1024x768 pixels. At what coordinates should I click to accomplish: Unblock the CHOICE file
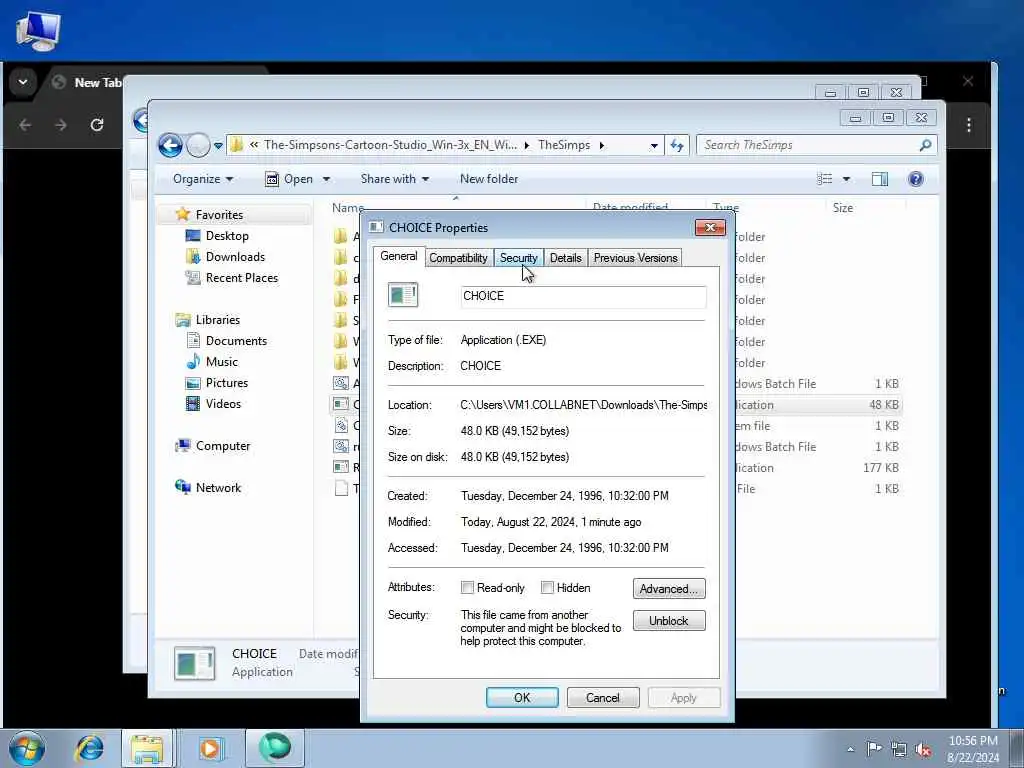click(669, 620)
